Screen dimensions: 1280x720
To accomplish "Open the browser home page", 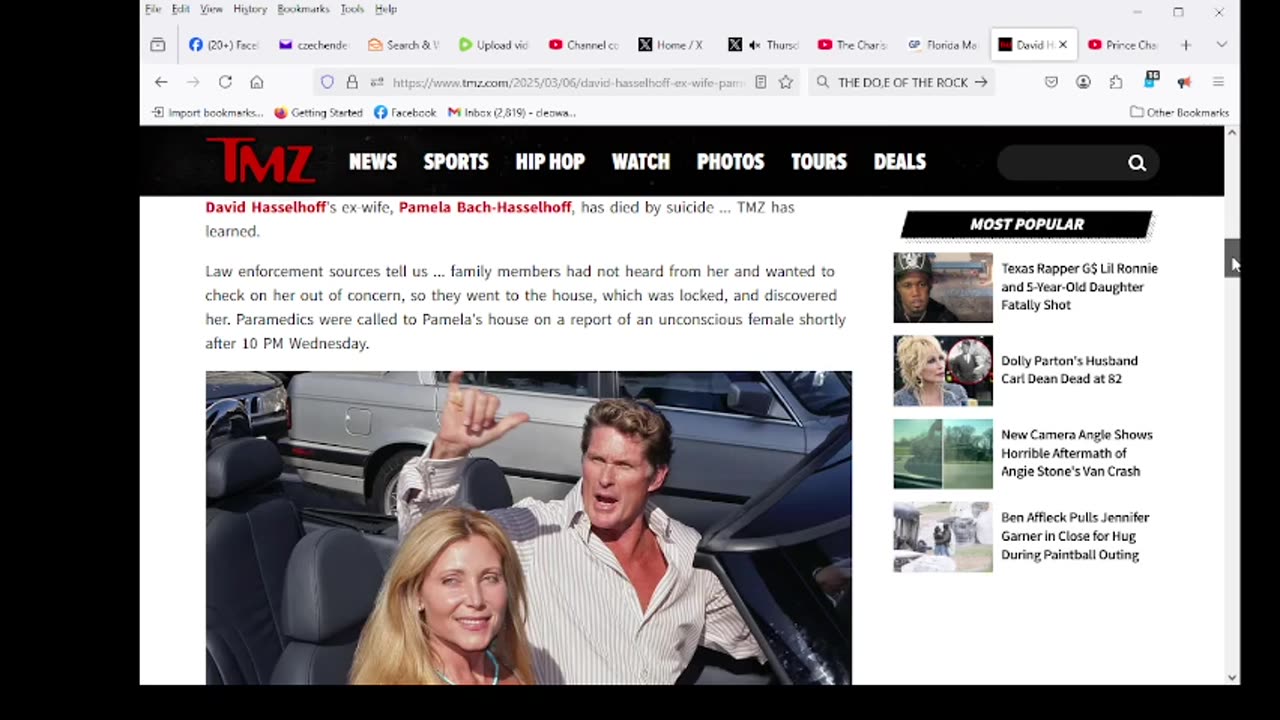I will (257, 82).
